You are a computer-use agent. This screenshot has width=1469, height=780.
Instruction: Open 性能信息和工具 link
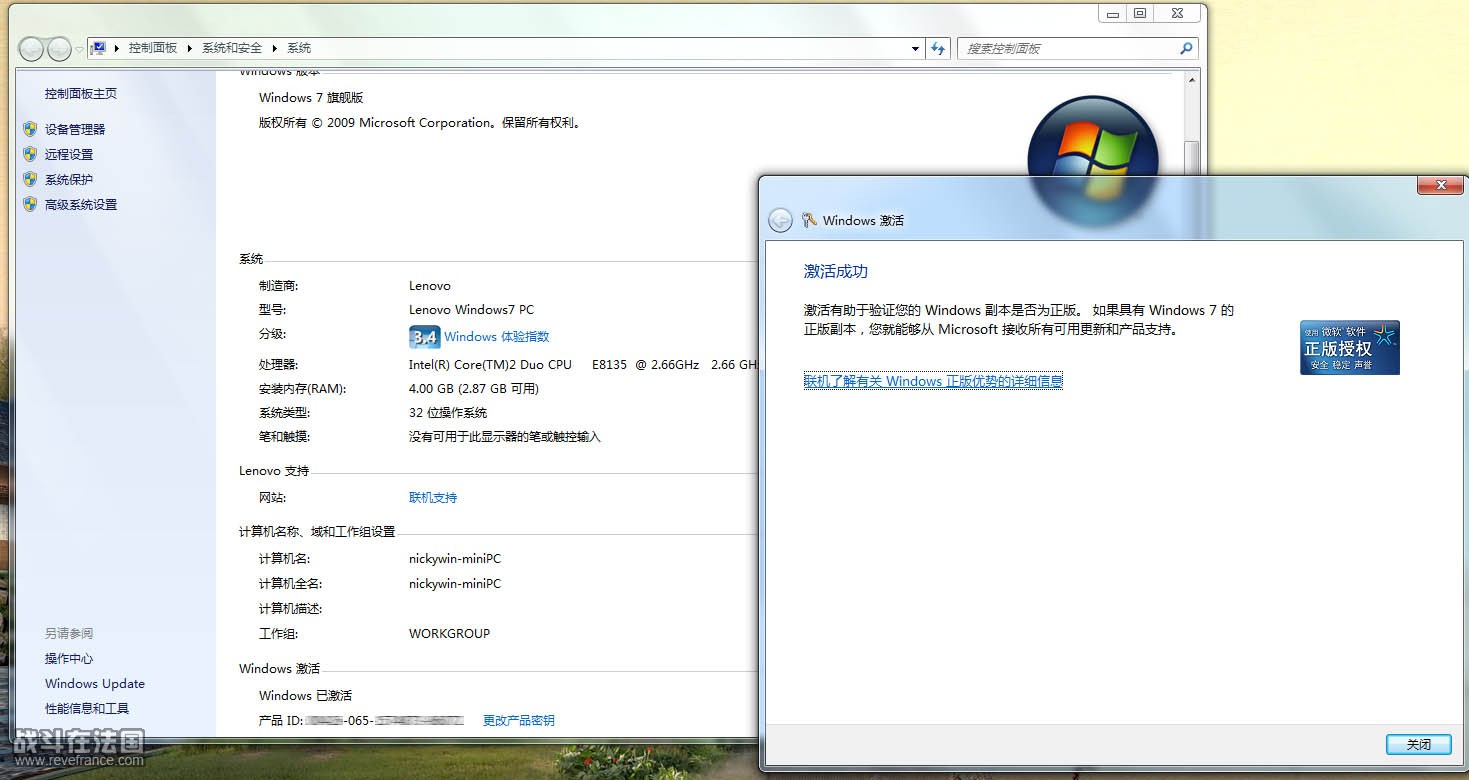click(87, 708)
